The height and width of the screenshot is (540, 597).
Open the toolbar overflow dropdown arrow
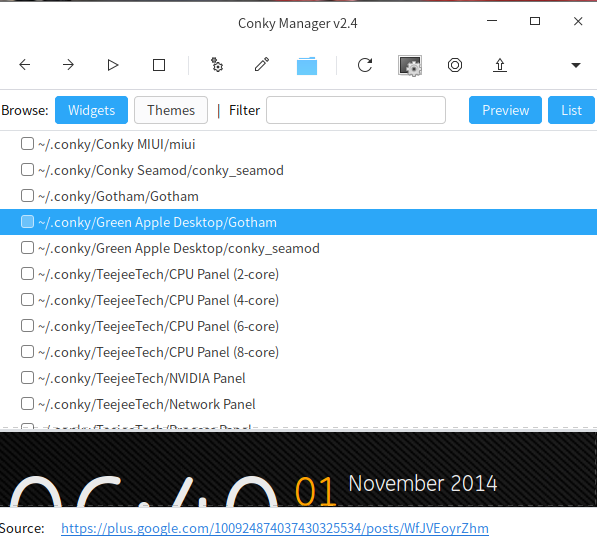[576, 66]
